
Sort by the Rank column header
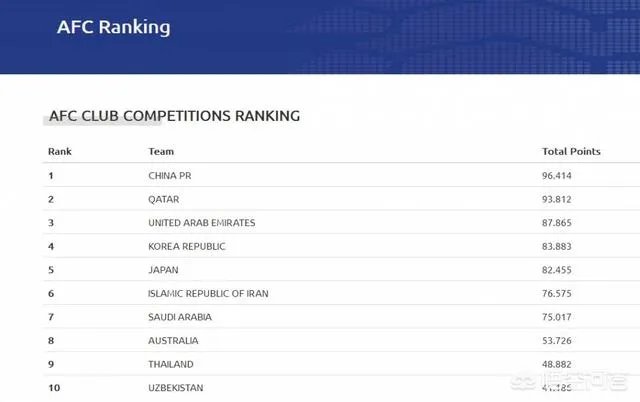click(x=59, y=152)
